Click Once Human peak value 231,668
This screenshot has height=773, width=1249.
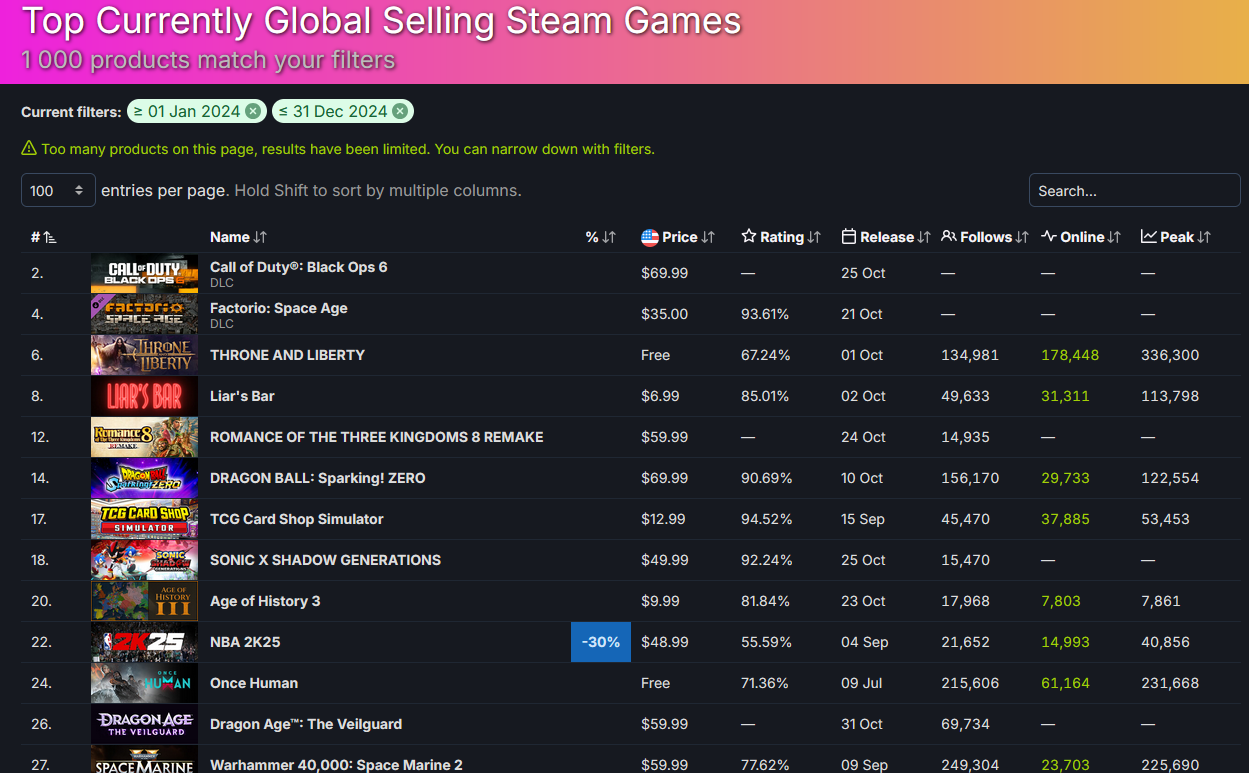pos(1170,683)
